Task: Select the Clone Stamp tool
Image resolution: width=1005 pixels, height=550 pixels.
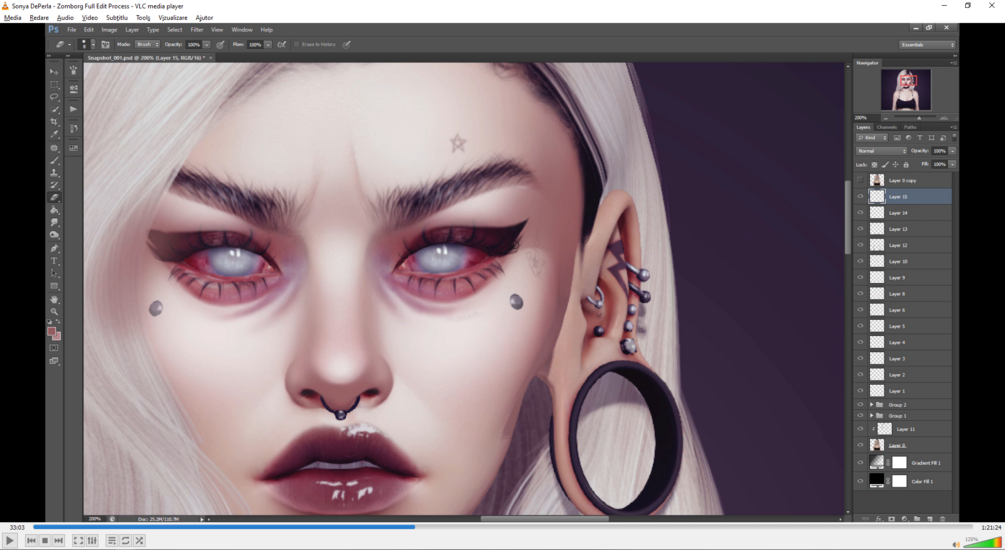Action: pyautogui.click(x=54, y=173)
